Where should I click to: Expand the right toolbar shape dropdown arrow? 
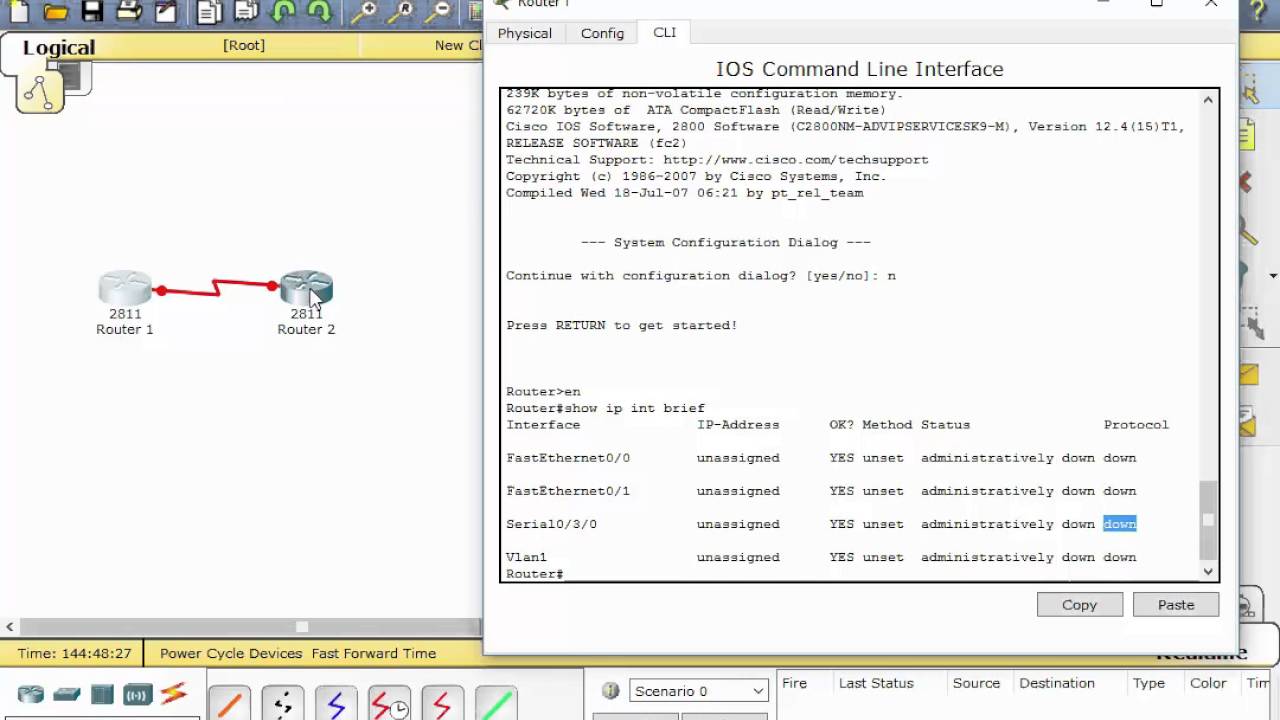click(1273, 276)
